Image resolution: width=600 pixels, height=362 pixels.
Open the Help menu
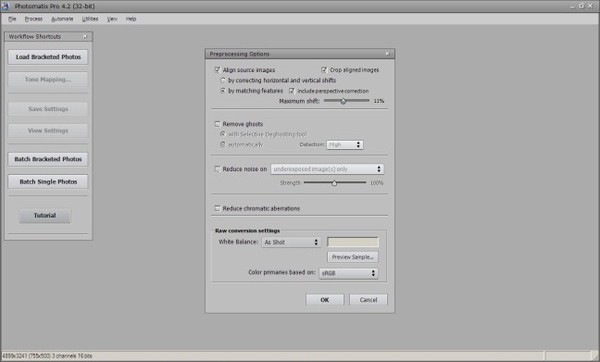click(x=131, y=19)
